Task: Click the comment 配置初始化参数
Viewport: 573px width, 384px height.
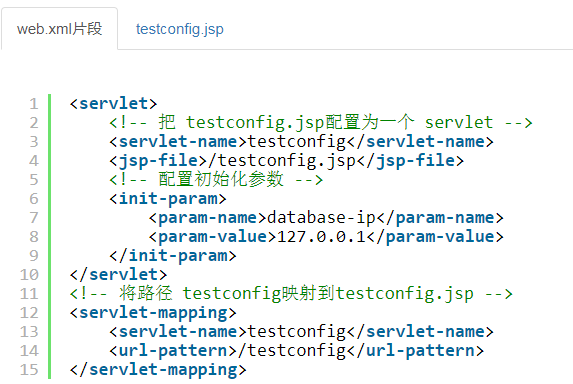Action: point(216,179)
